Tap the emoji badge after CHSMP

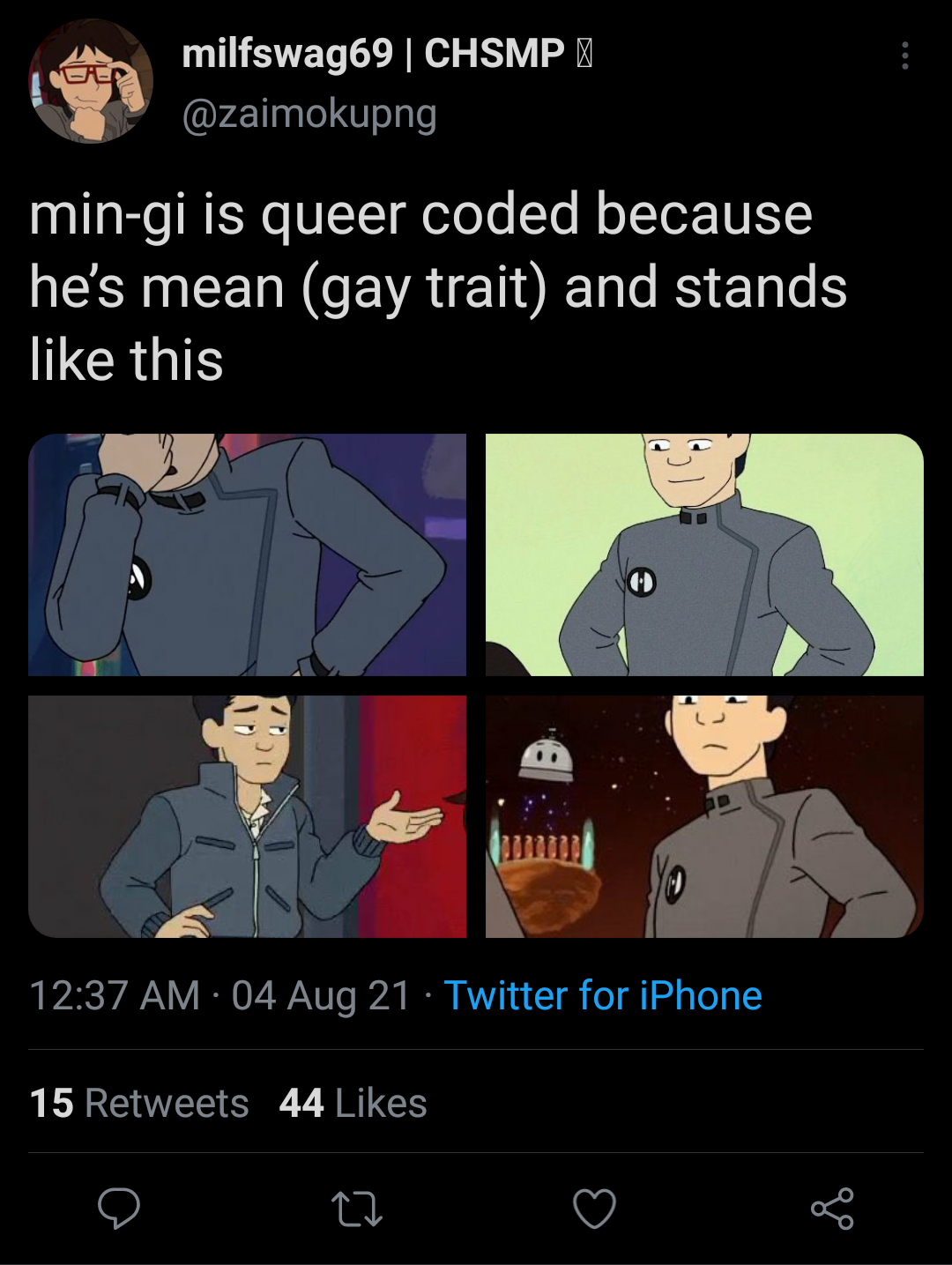click(584, 54)
